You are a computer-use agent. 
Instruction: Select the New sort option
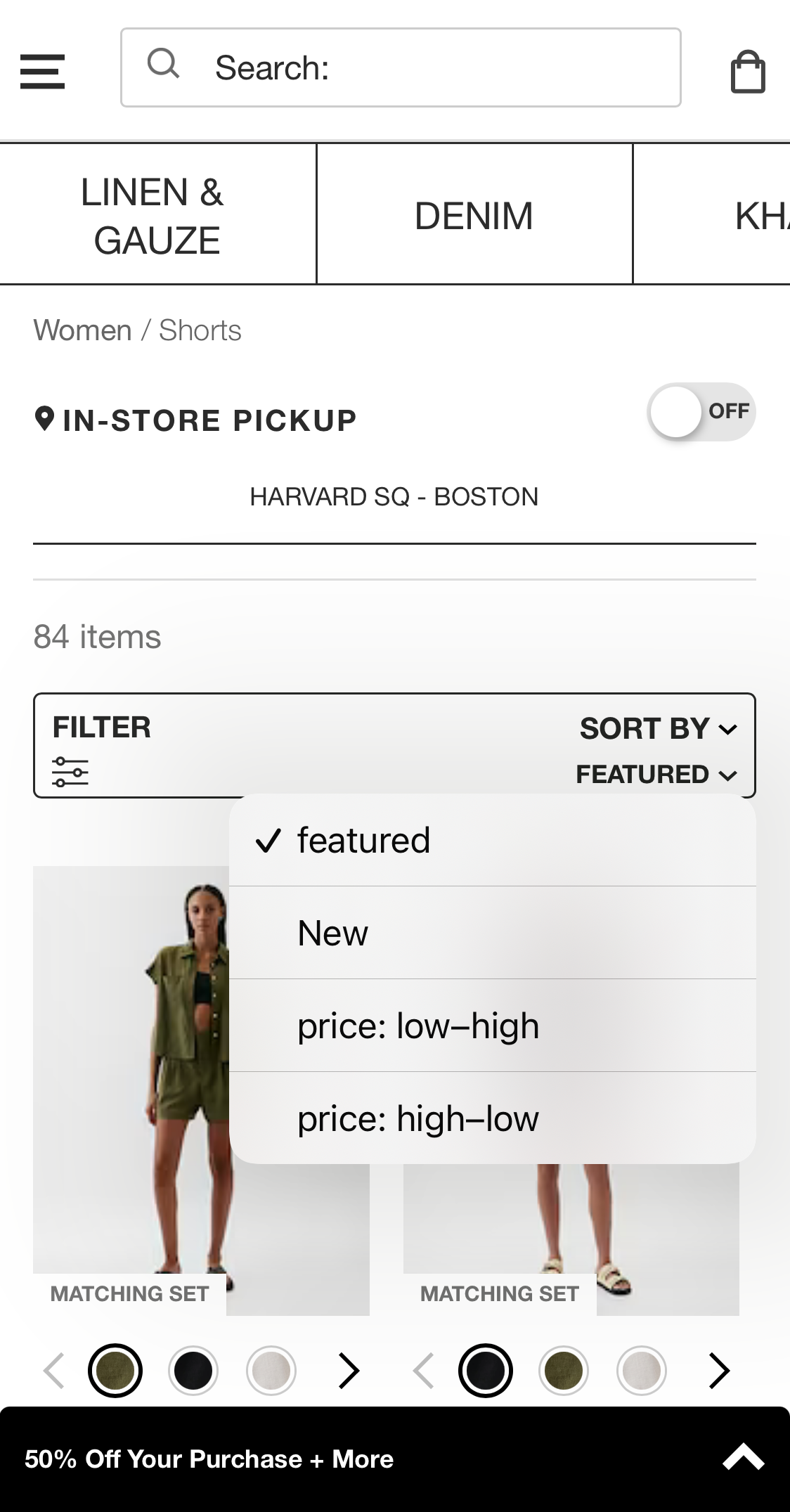(x=332, y=932)
